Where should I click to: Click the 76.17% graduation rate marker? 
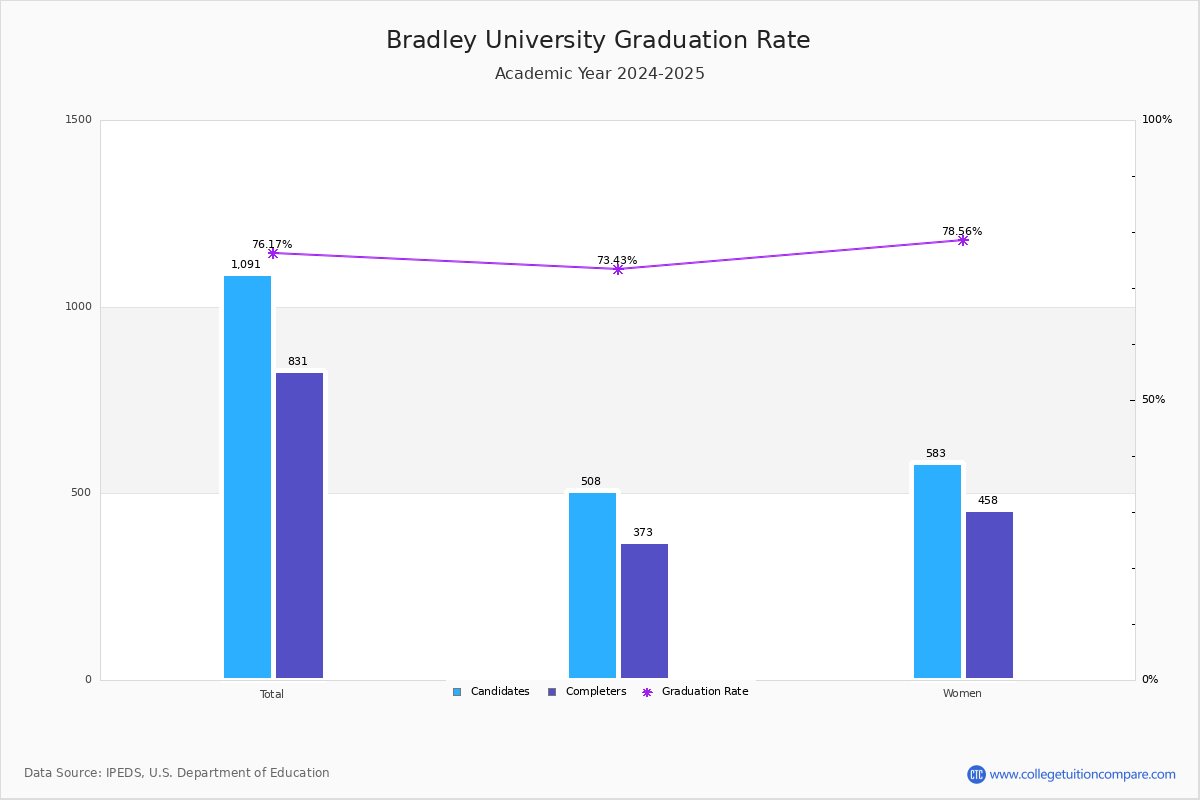click(x=273, y=253)
